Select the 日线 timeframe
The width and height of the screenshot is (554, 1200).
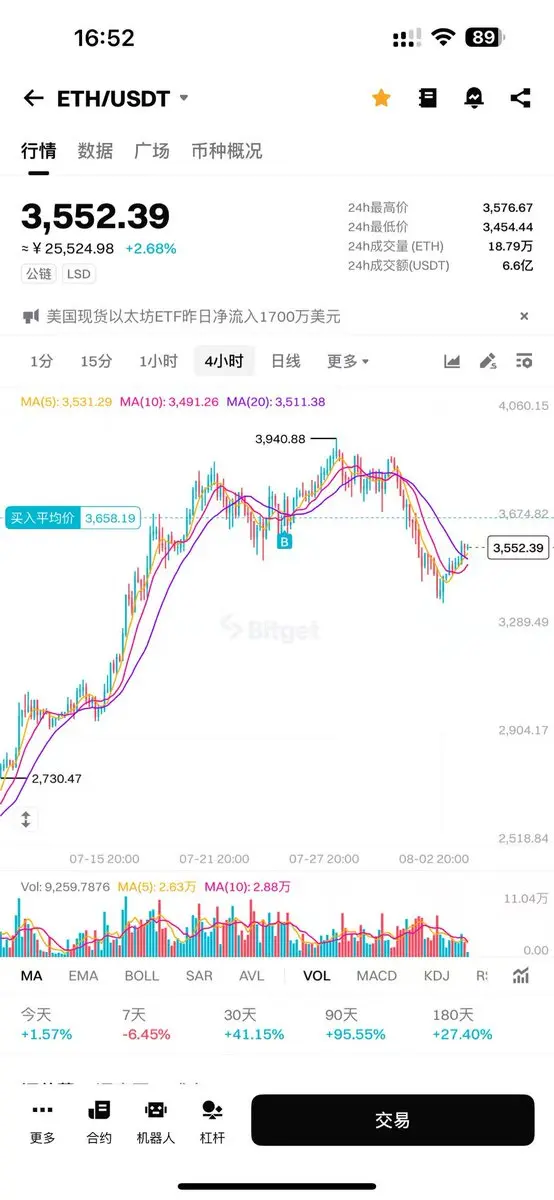pos(286,361)
